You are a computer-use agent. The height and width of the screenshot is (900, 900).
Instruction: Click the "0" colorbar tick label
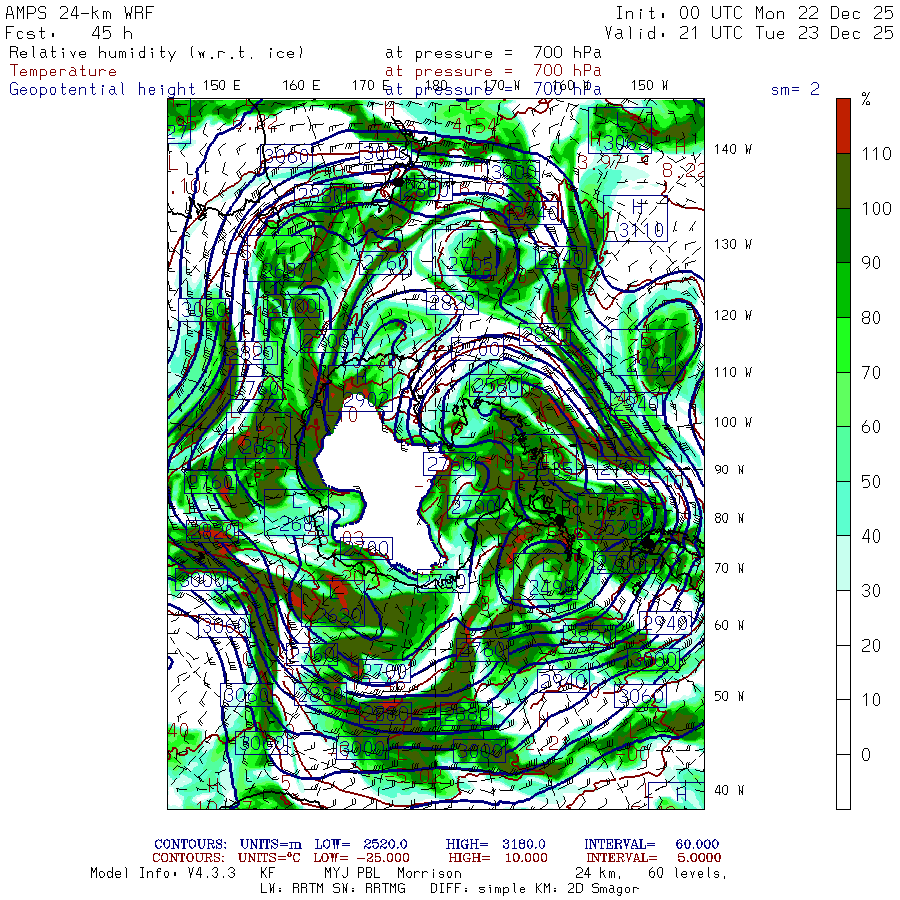(866, 755)
